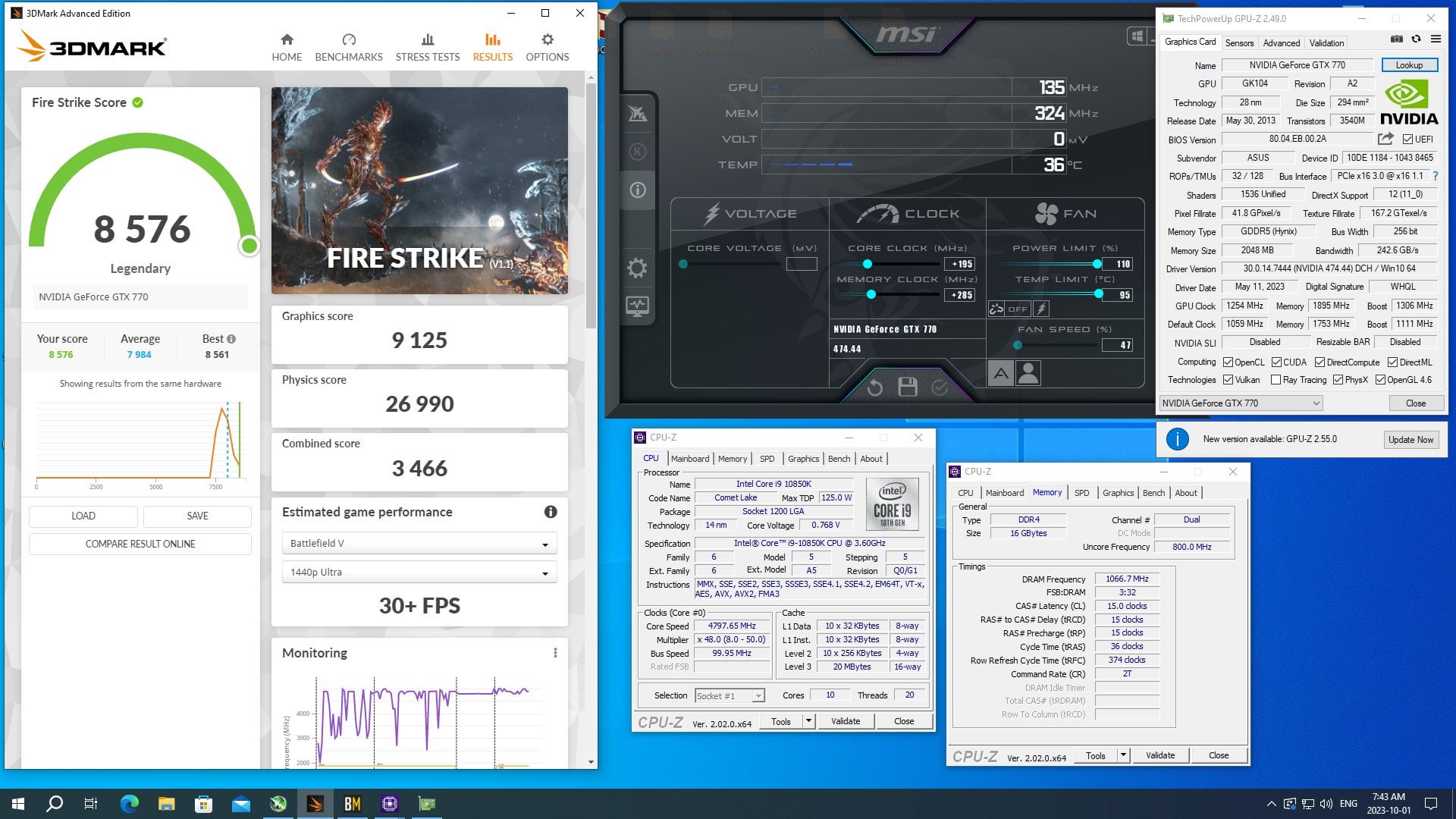Image resolution: width=1456 pixels, height=819 pixels.
Task: Open the Socket #1 selection dropdown
Action: 730,696
